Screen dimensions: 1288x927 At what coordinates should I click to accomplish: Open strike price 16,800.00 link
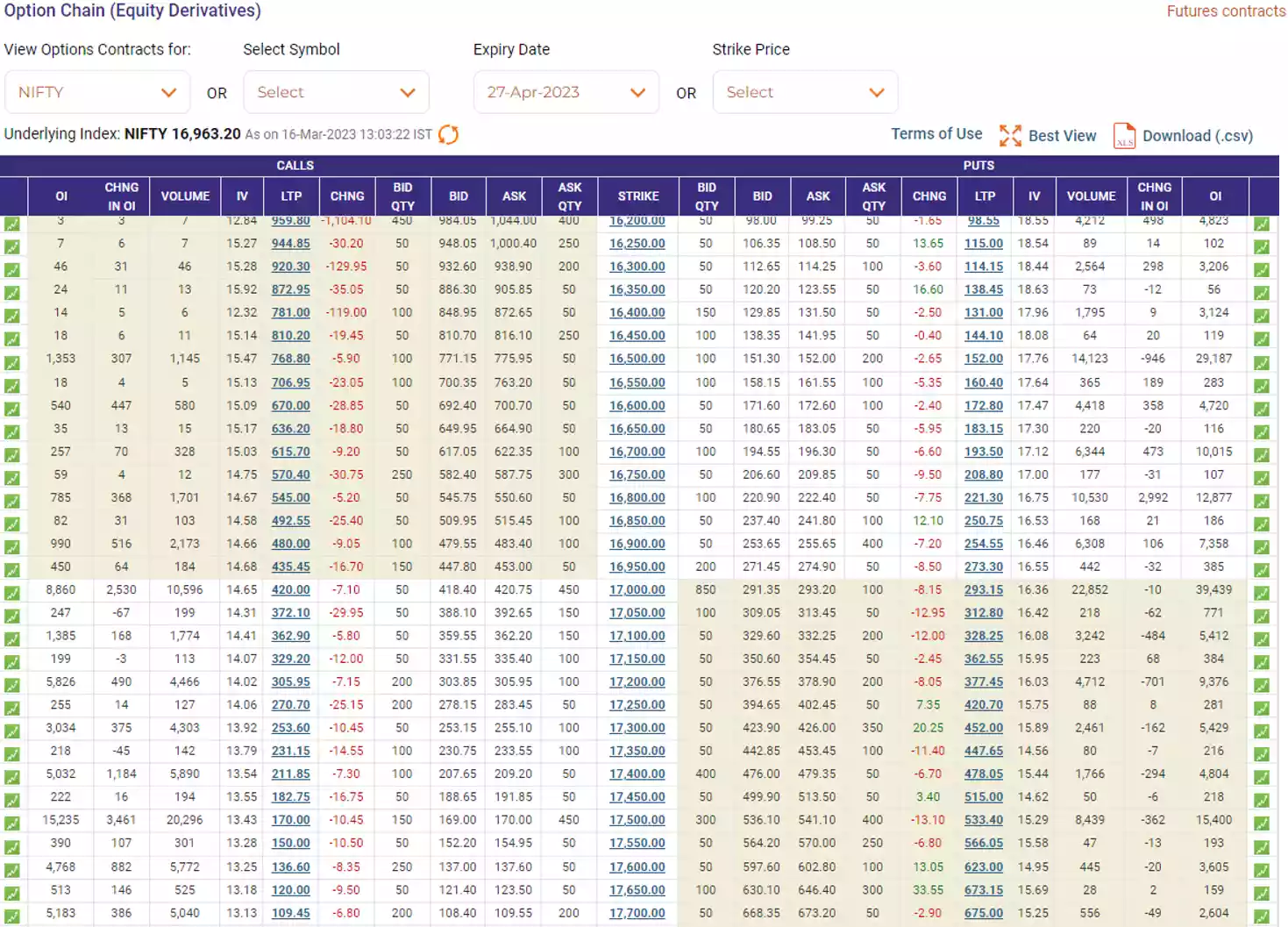point(637,497)
